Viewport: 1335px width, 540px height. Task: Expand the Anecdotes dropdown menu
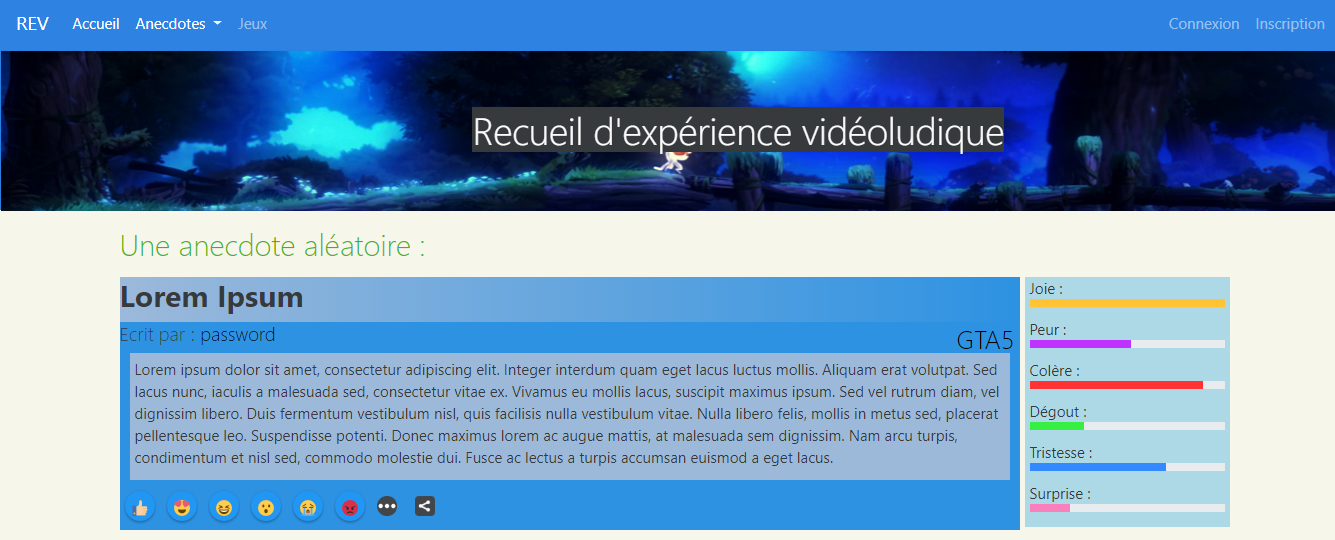(178, 24)
